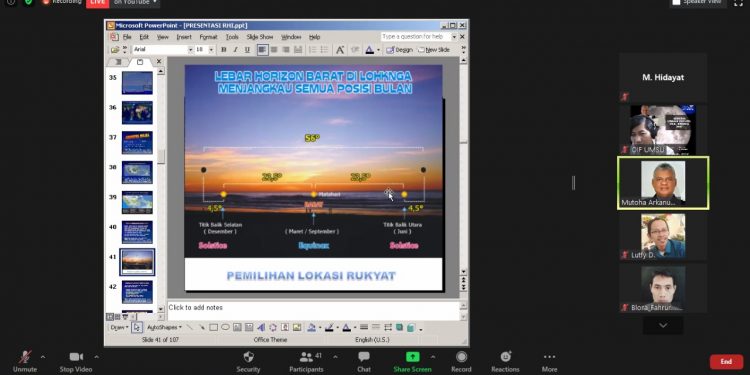Click the red End meeting button
Screen dimensions: 750x375
pos(726,362)
